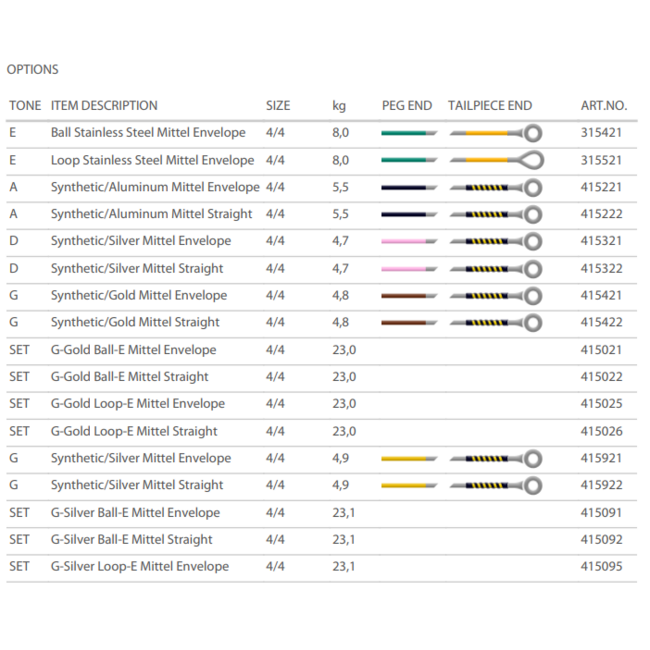
Task: Click the brown peg end swatch for article 415422
Action: point(408,322)
